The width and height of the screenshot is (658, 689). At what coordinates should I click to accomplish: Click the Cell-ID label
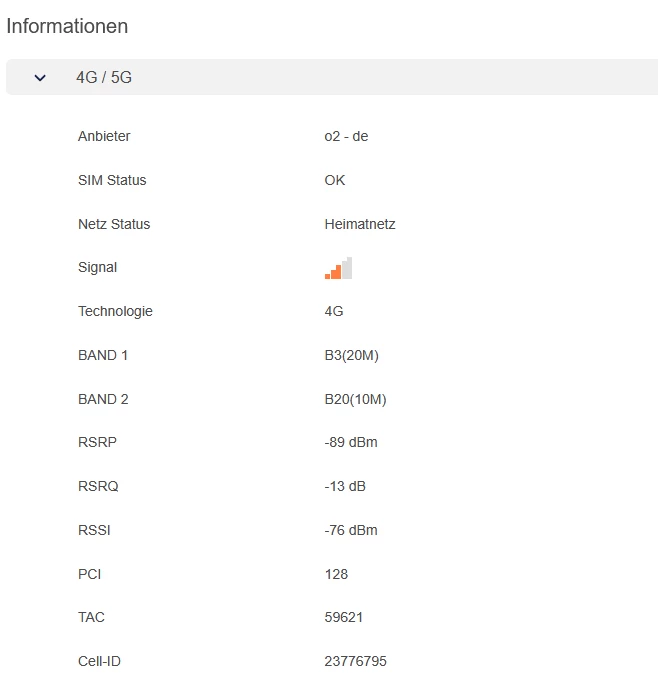coord(101,661)
